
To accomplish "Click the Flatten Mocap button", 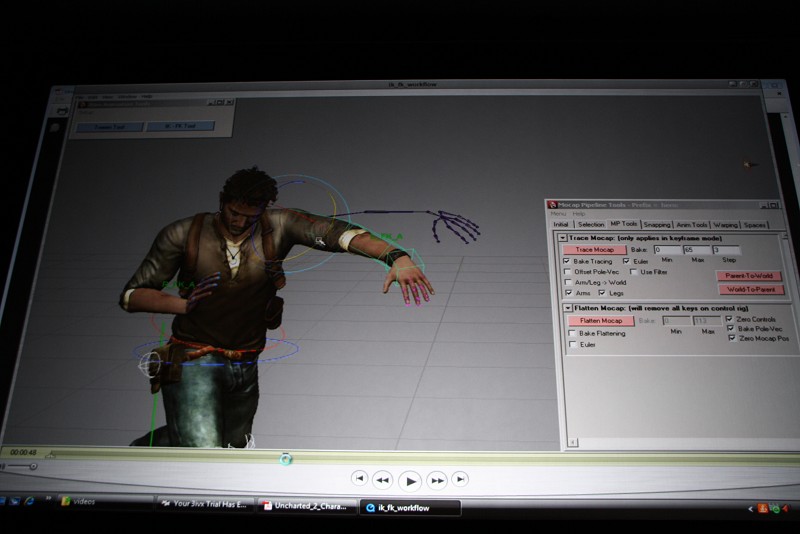I will [x=601, y=321].
